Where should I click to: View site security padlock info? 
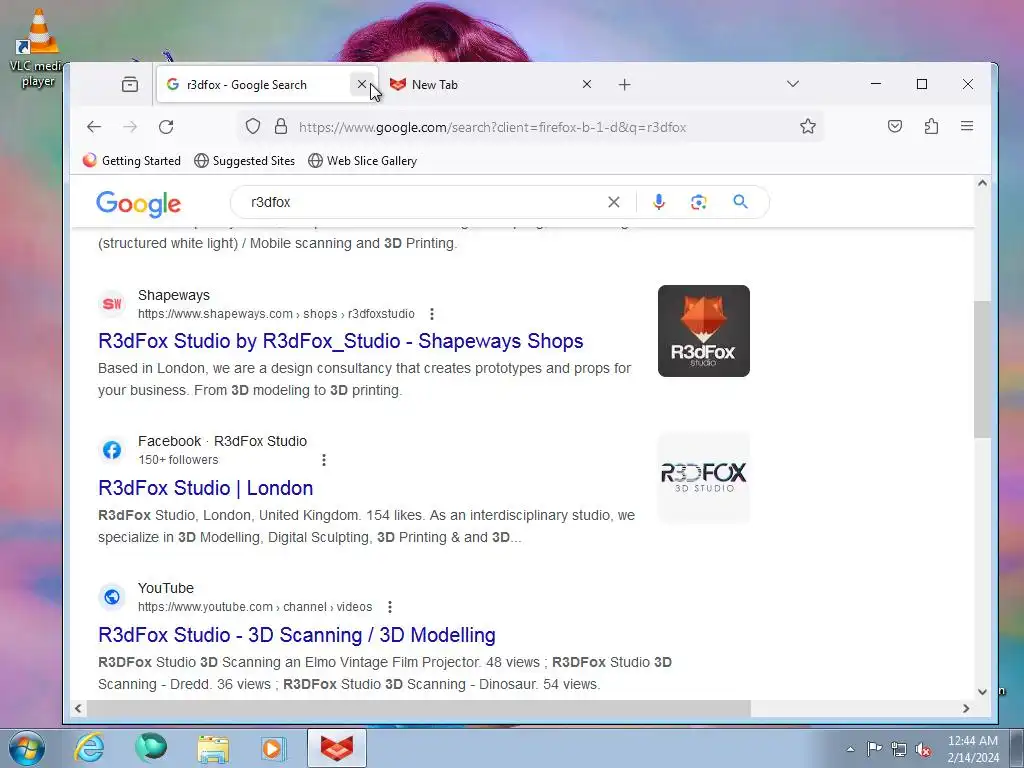pos(281,127)
